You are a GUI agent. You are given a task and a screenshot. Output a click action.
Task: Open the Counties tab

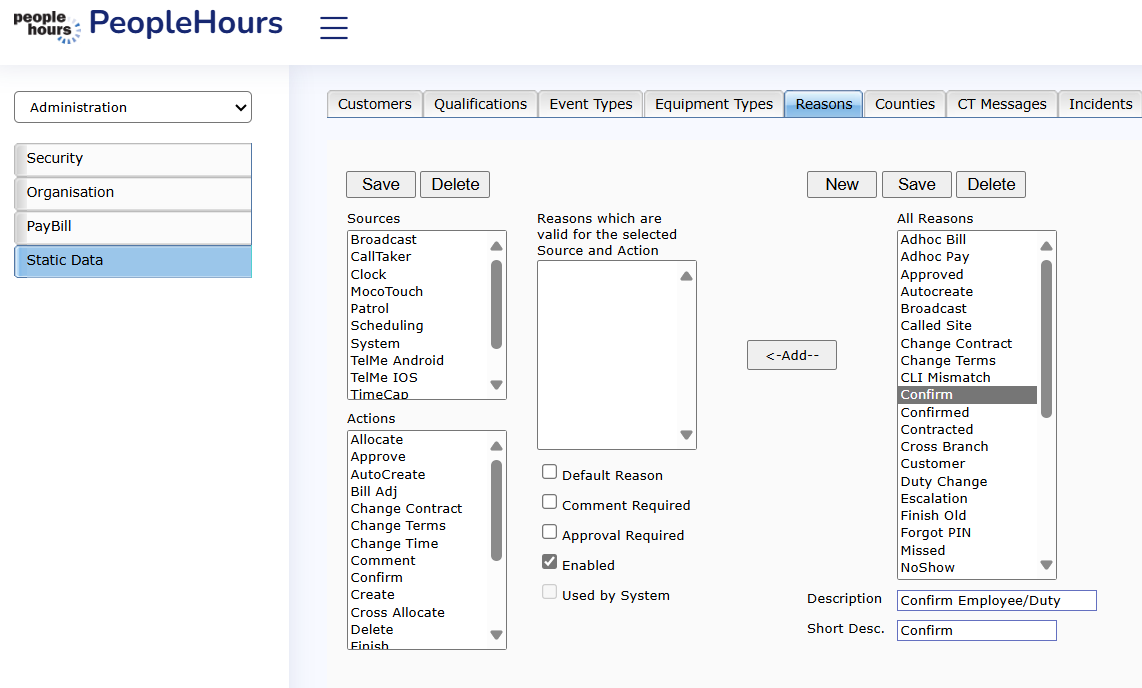pyautogui.click(x=904, y=104)
